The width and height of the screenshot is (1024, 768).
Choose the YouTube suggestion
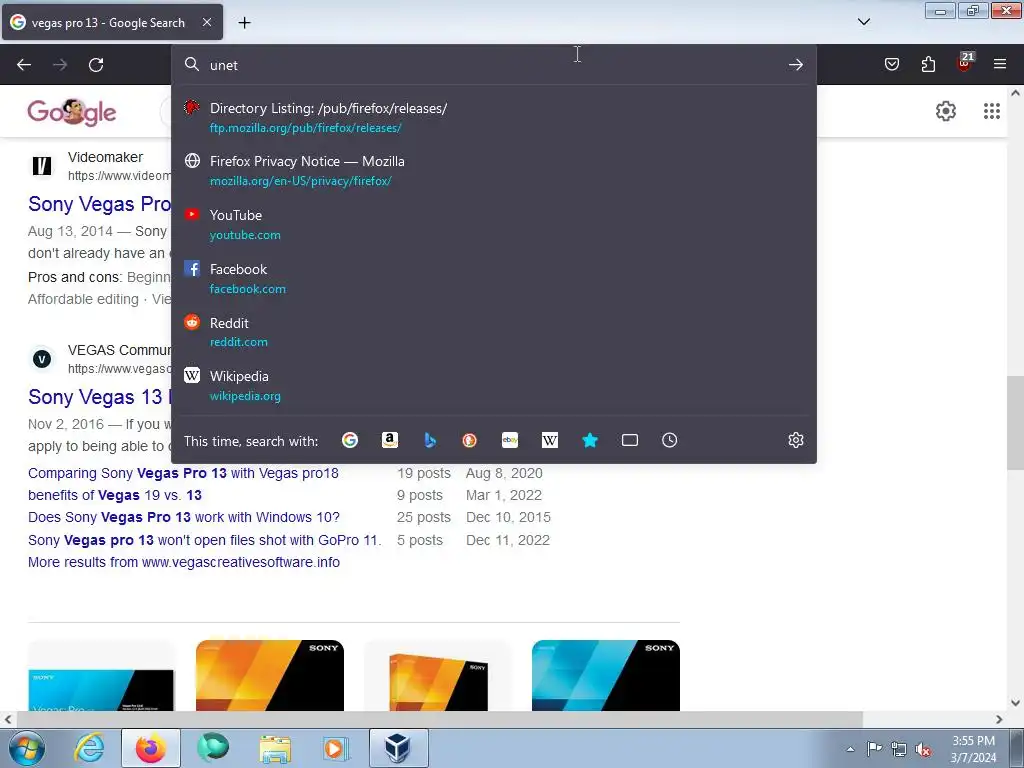[x=494, y=224]
